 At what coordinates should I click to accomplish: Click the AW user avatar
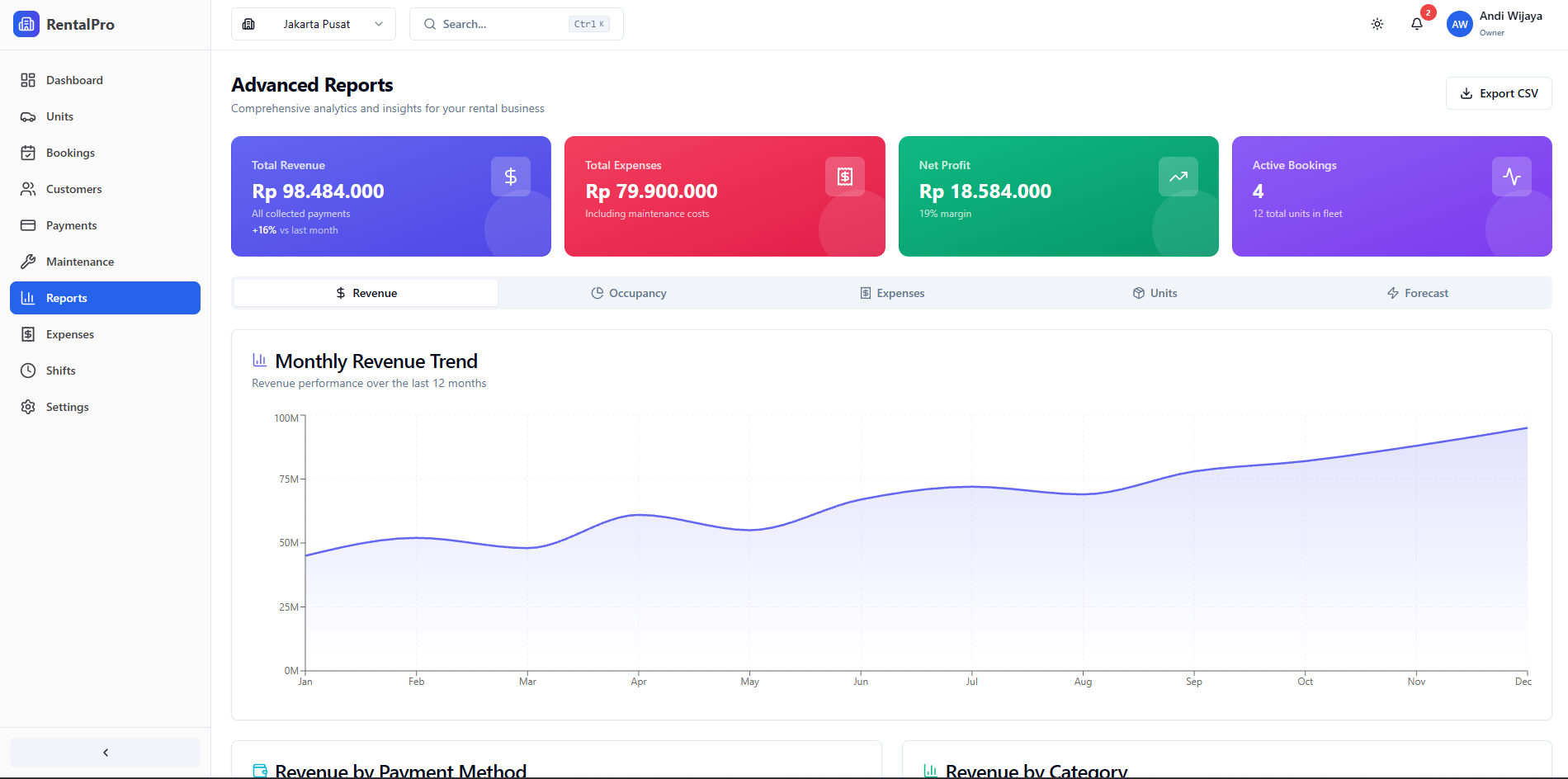1459,24
